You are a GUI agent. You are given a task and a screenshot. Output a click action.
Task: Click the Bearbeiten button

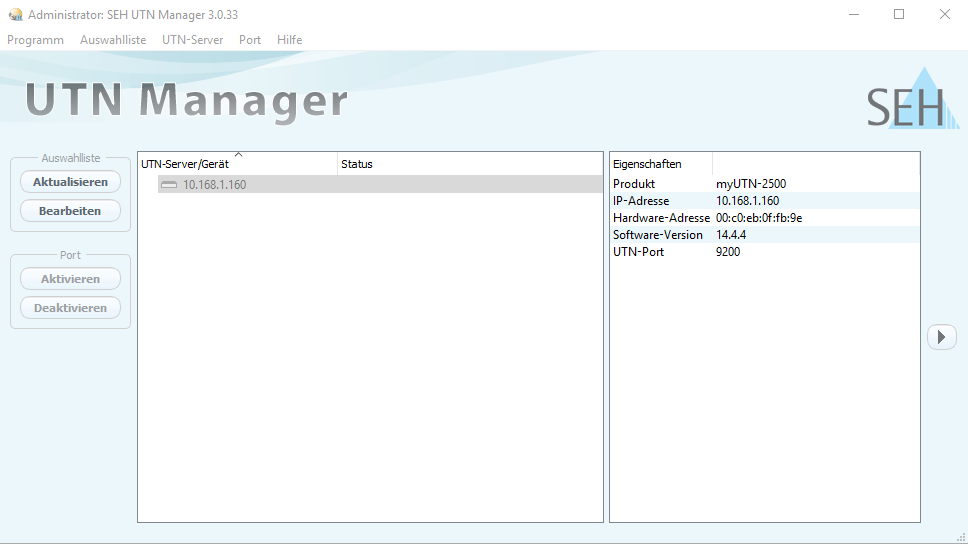click(70, 211)
